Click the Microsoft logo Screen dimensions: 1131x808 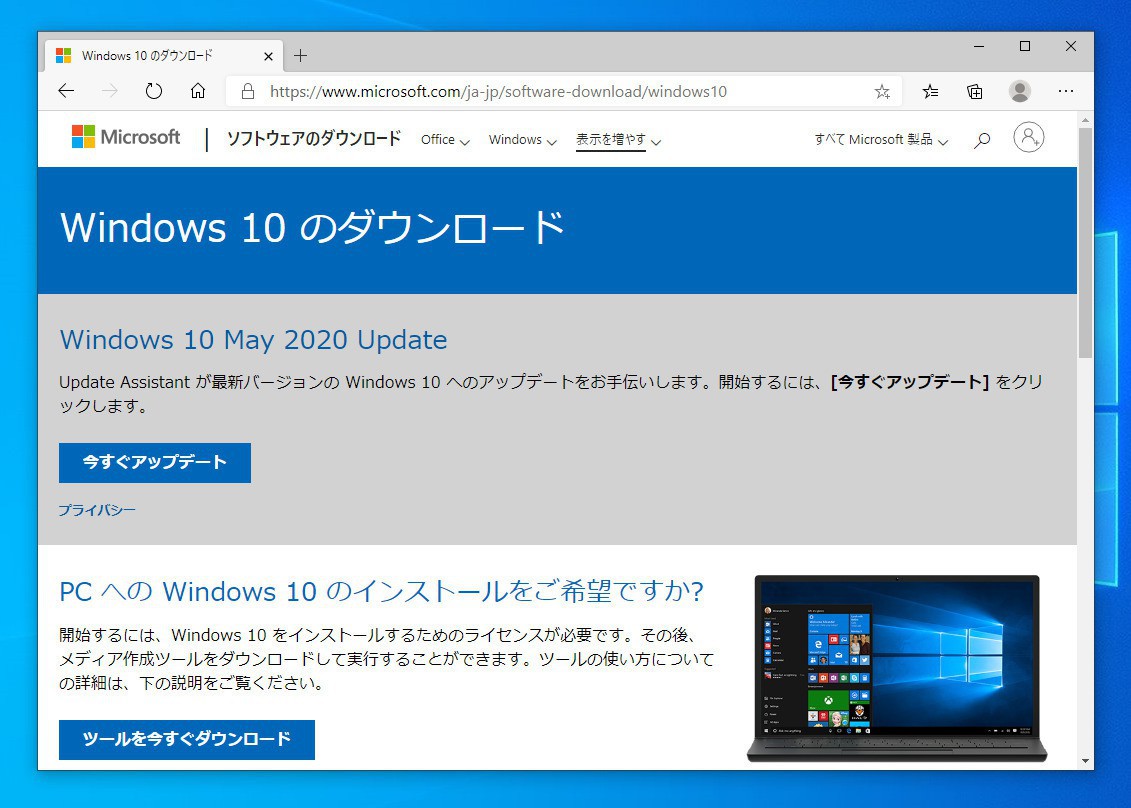pyautogui.click(x=126, y=137)
